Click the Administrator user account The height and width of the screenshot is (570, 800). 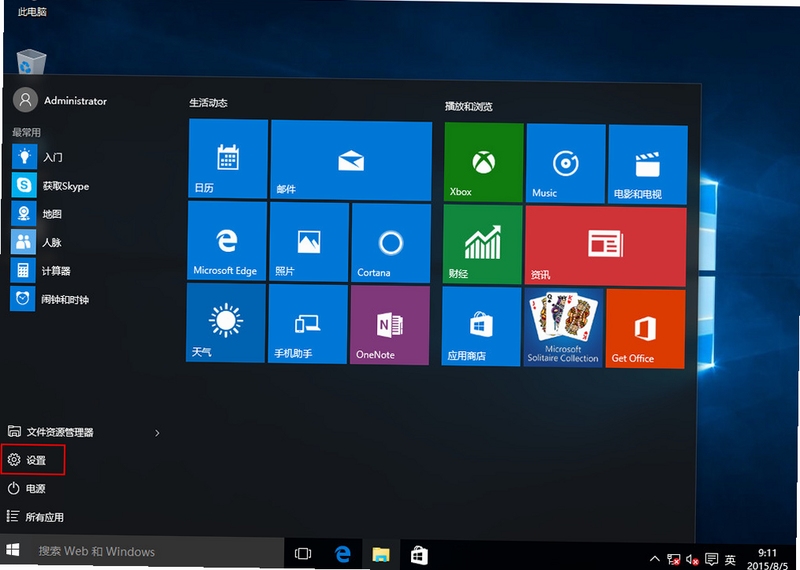(x=60, y=100)
